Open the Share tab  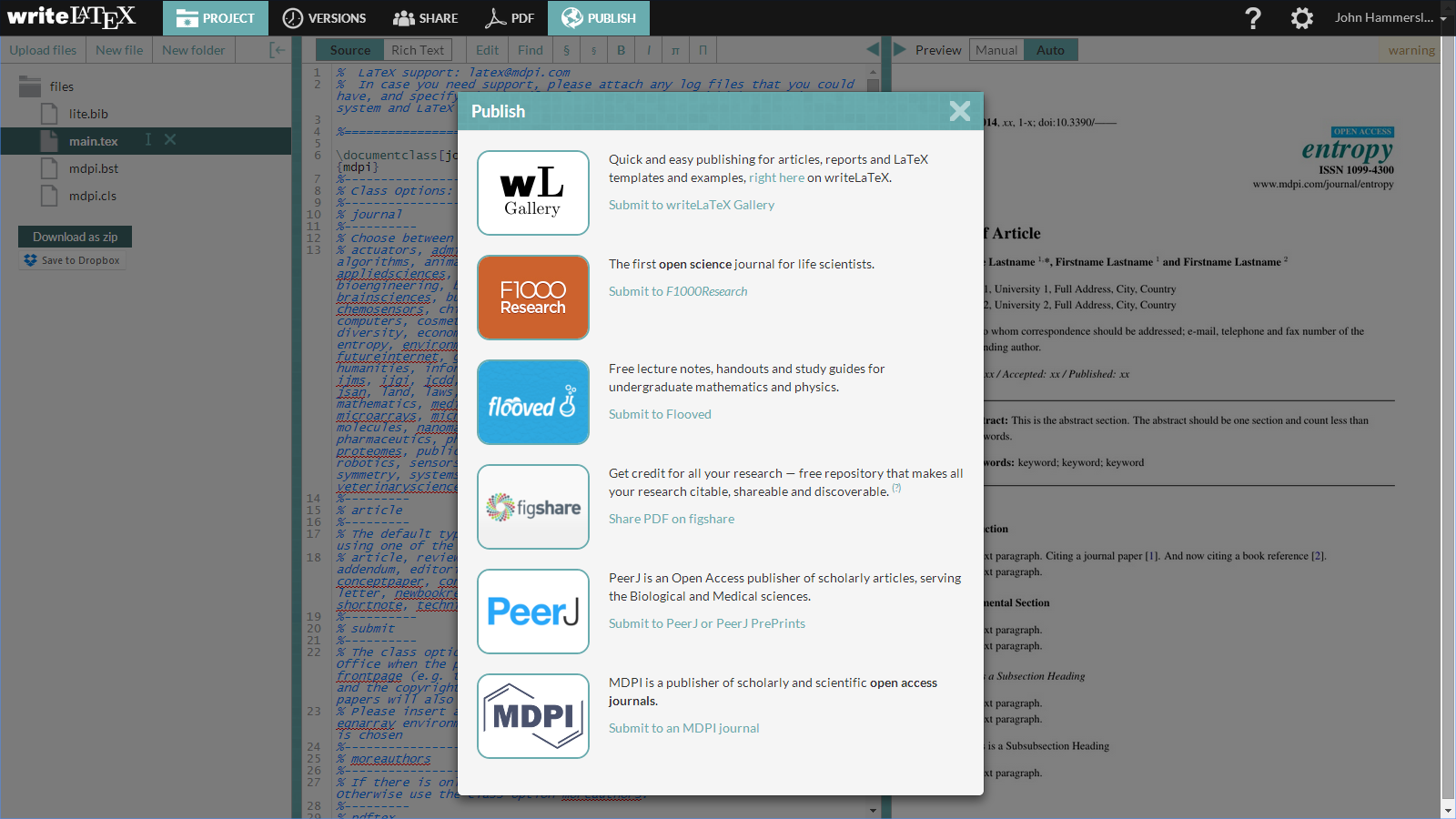point(425,18)
